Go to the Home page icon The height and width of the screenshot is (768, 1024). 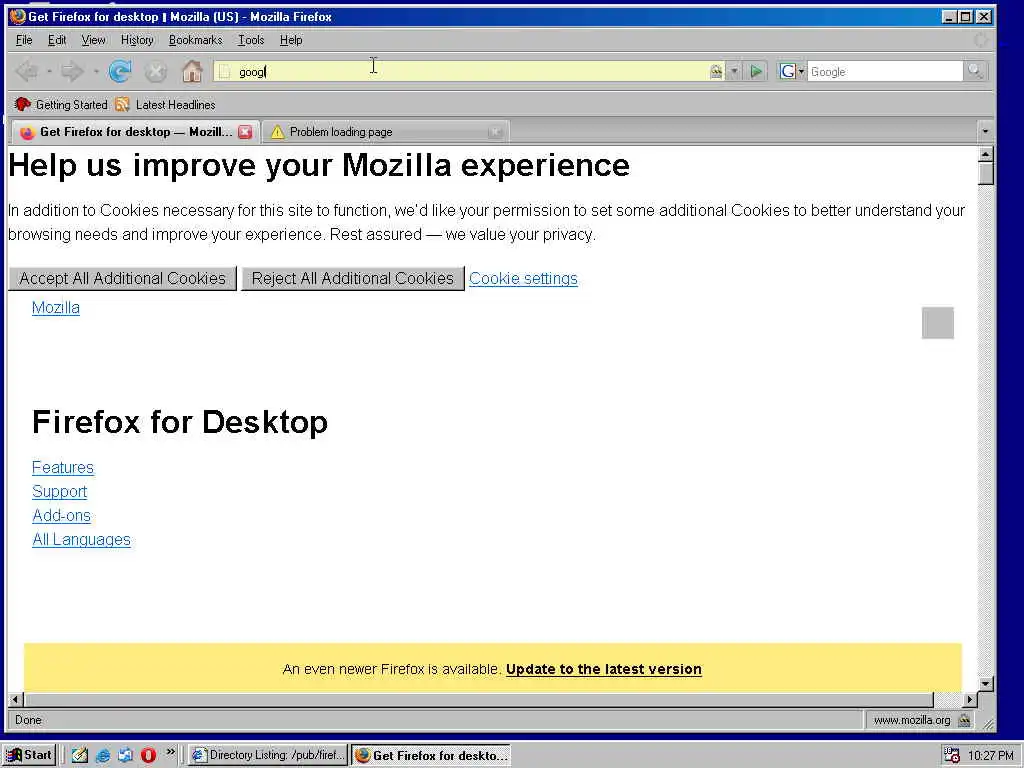(191, 71)
